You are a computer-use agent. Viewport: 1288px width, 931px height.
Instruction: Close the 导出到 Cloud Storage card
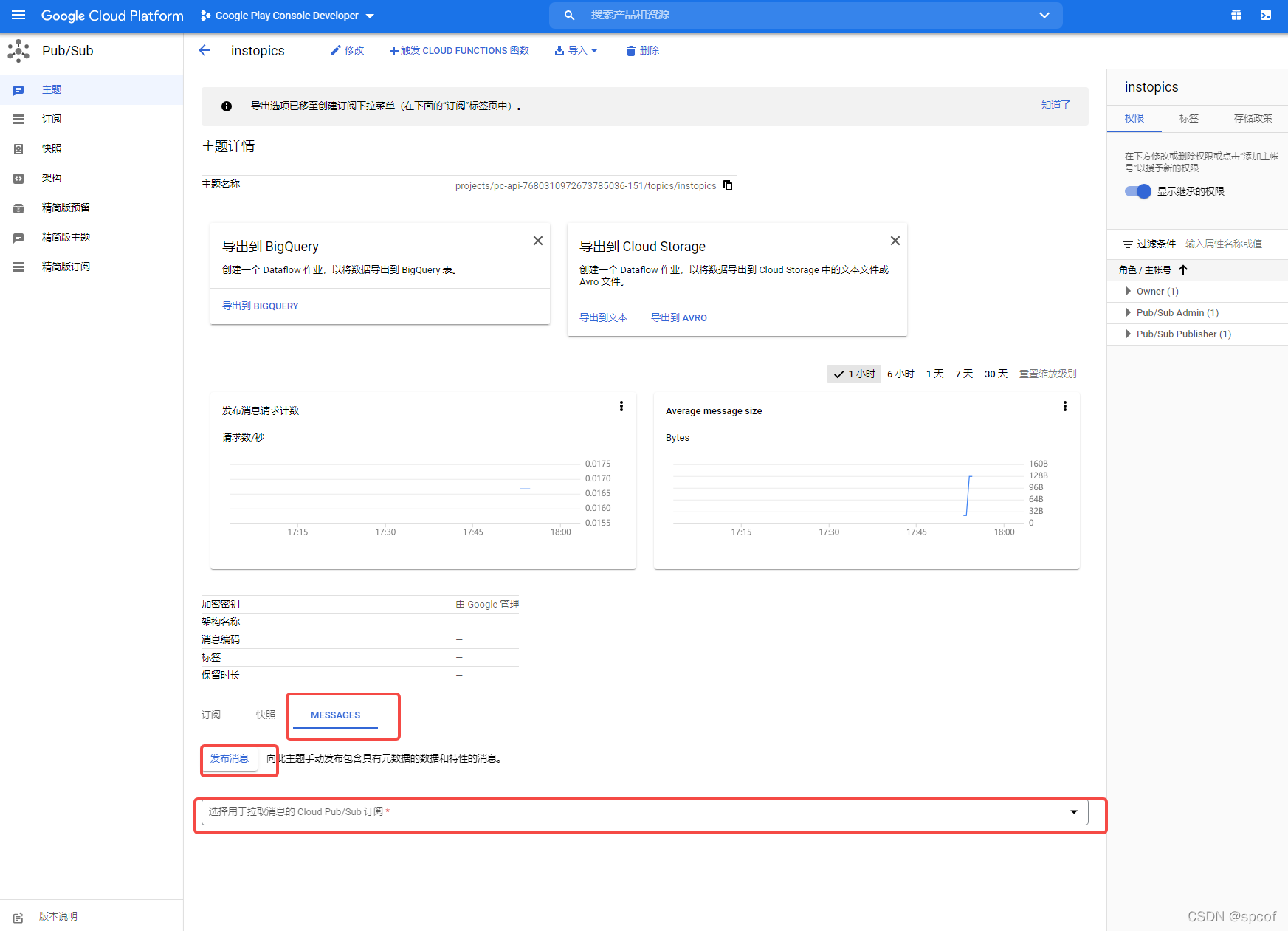[895, 241]
